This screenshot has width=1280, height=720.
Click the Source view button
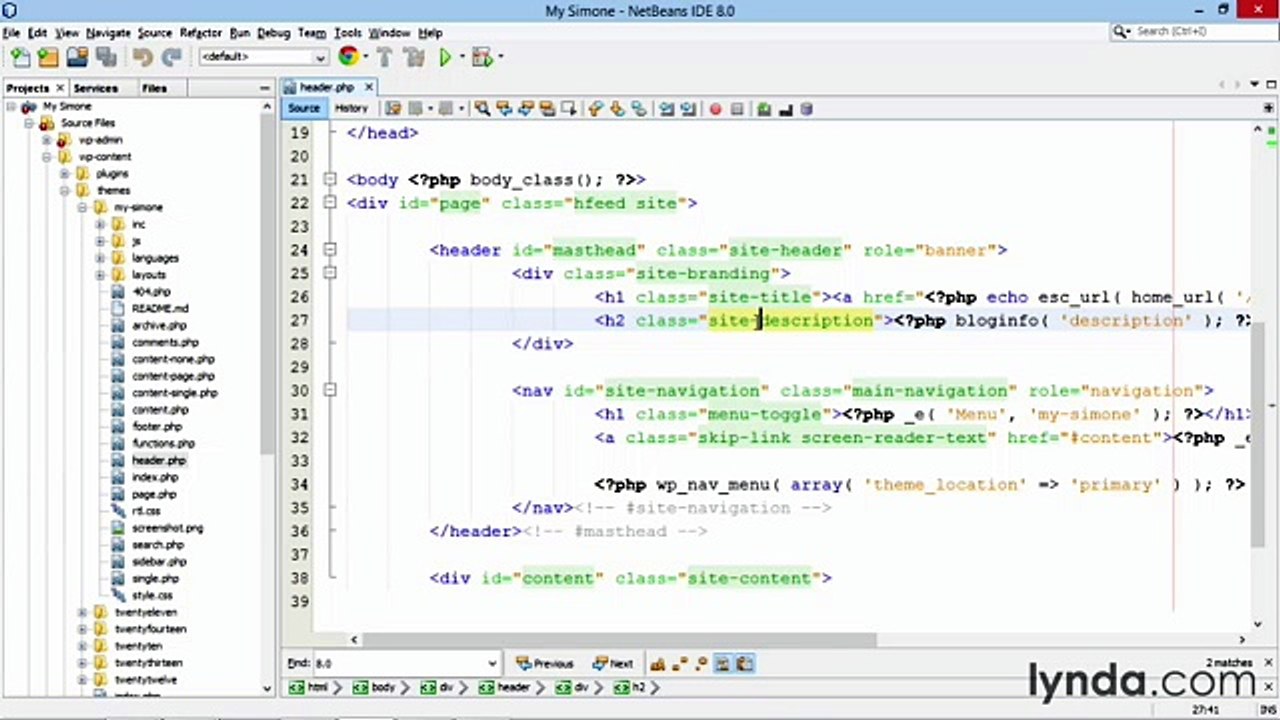coord(304,108)
